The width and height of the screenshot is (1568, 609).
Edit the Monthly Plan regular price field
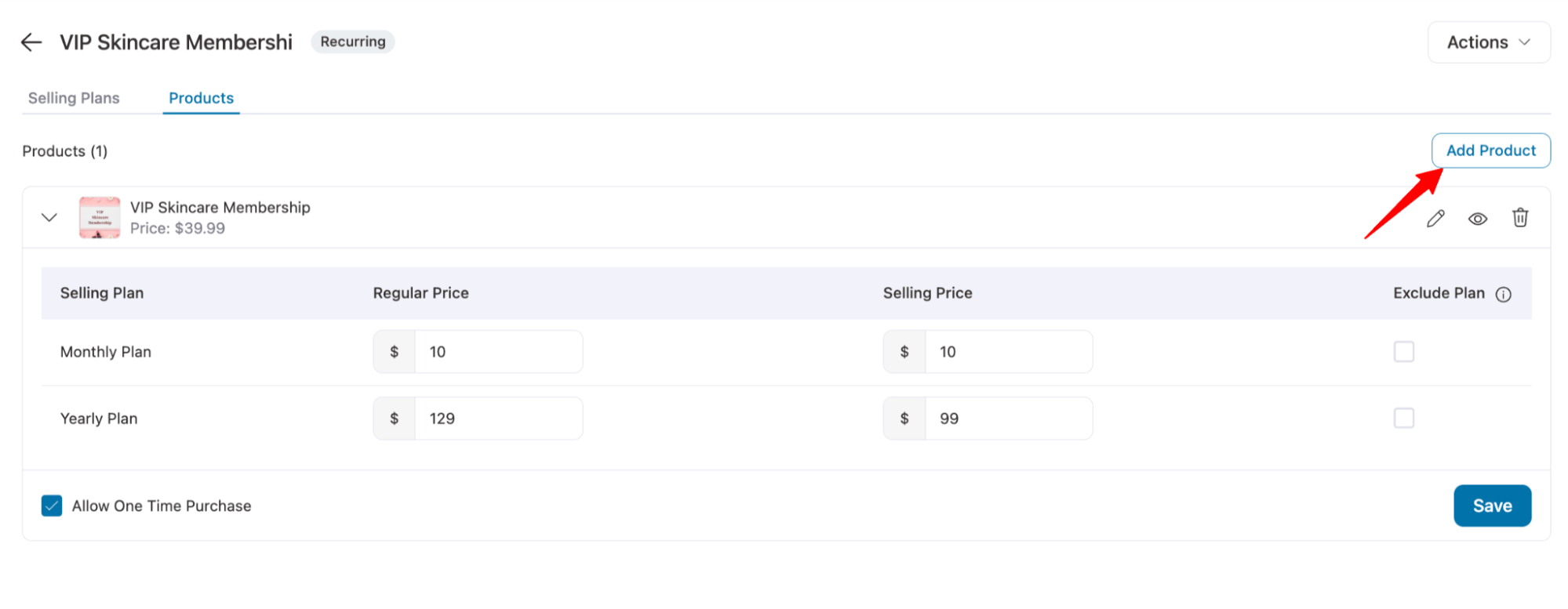[498, 351]
